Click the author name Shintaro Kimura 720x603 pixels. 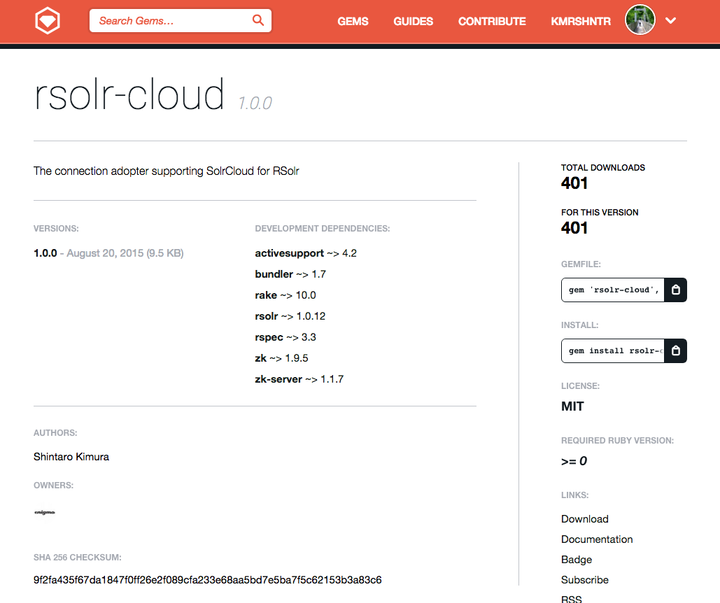(71, 457)
